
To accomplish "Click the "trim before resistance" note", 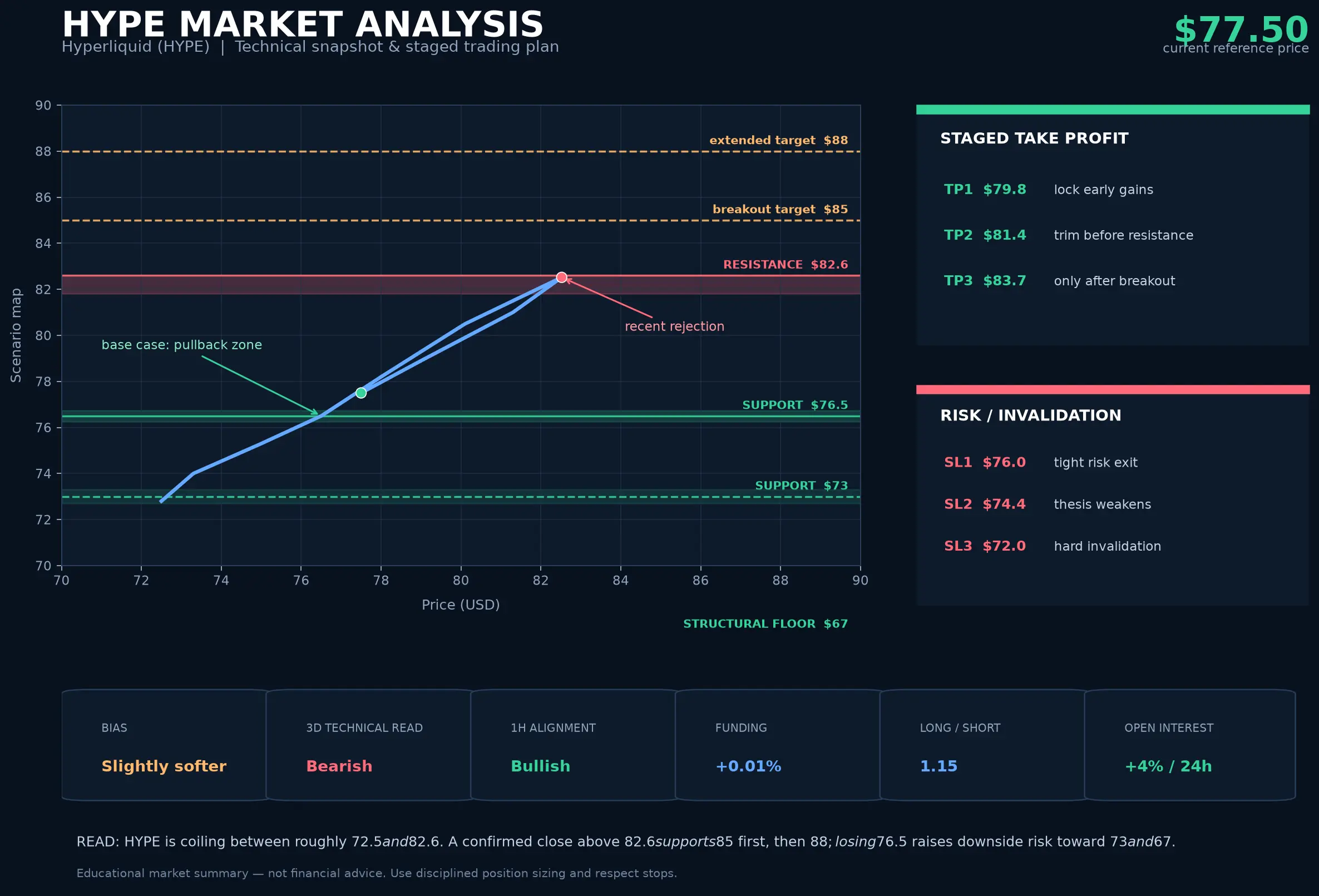I will coord(1124,235).
